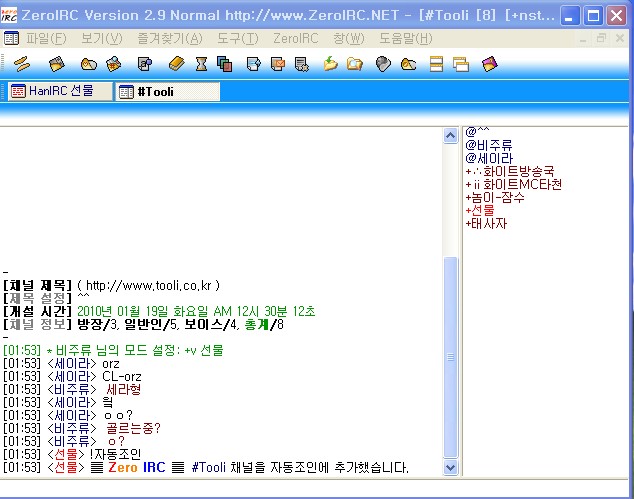Minimize the #Tooli child window
Image resolution: width=634 pixels, height=499 pixels.
(x=583, y=39)
